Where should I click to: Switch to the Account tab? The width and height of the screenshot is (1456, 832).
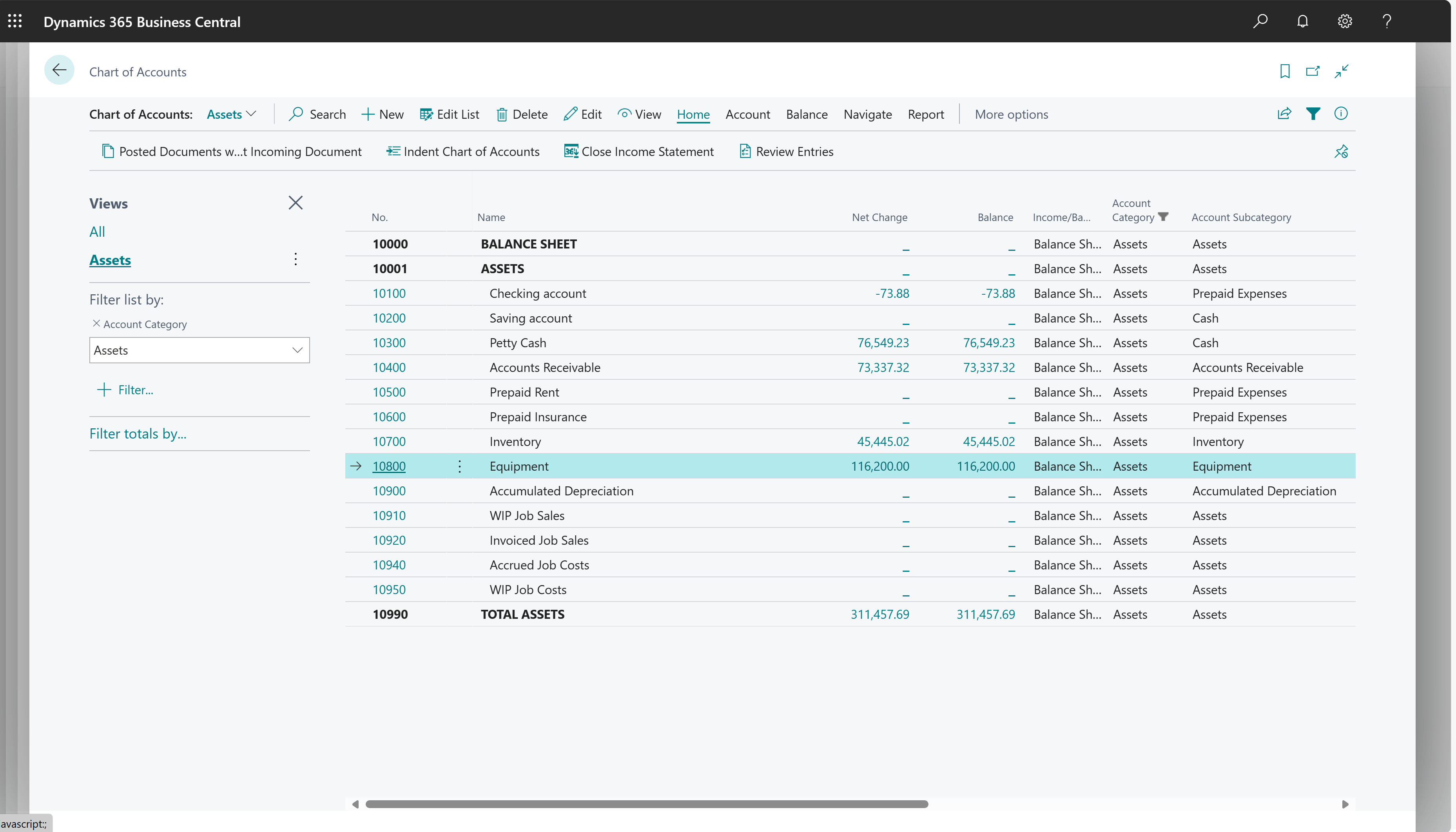click(747, 114)
